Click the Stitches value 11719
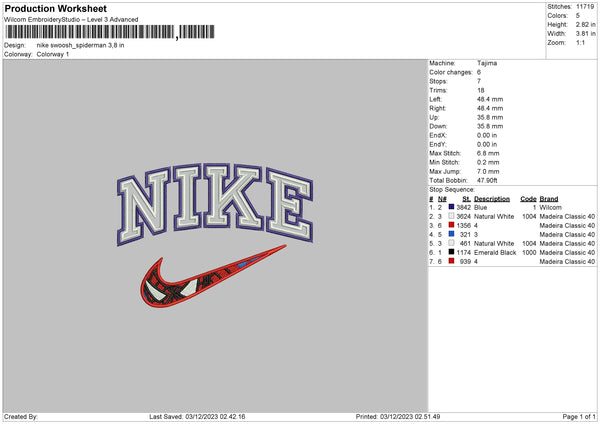Viewport: 600px width, 424px height. click(585, 7)
